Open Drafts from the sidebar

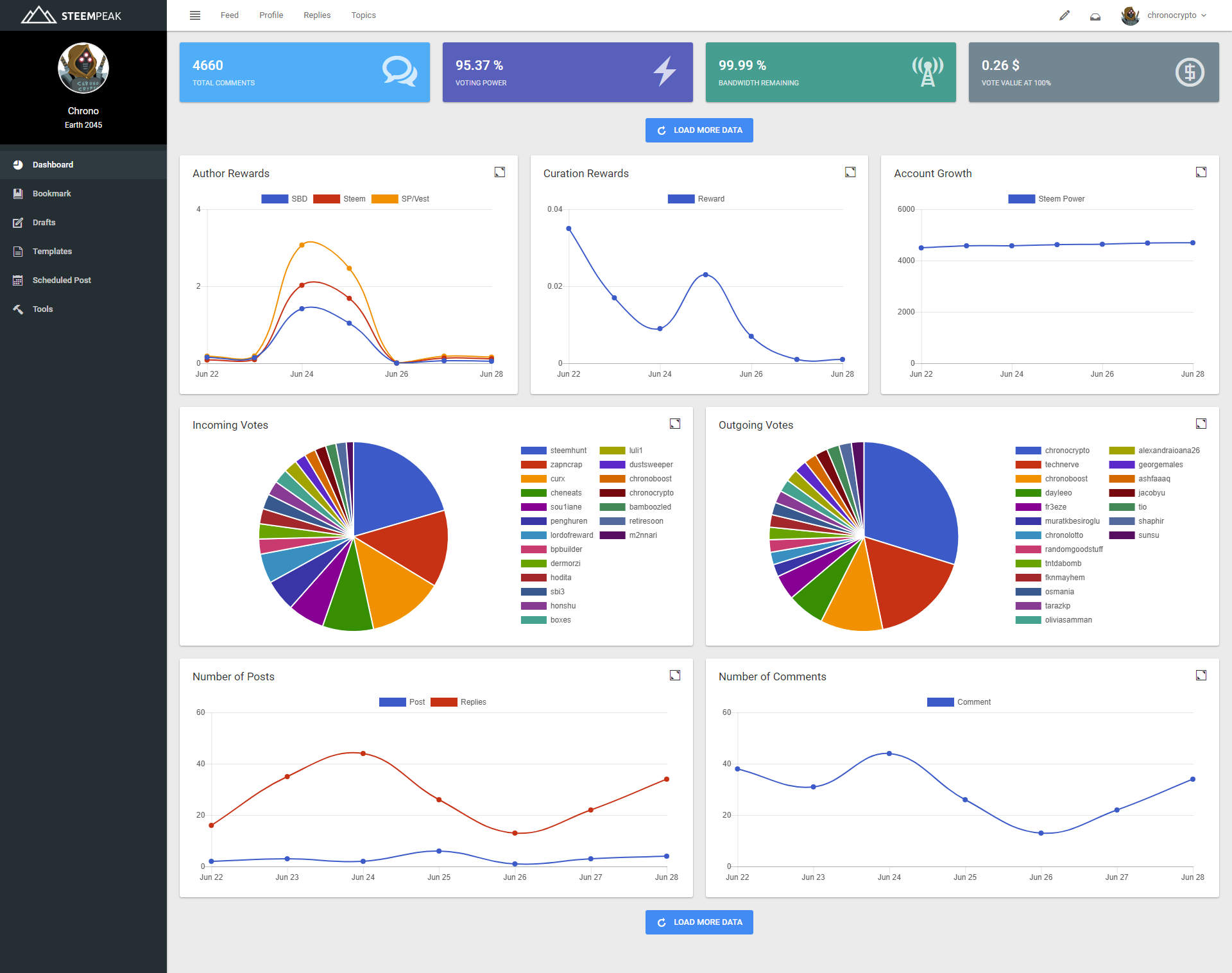click(44, 222)
